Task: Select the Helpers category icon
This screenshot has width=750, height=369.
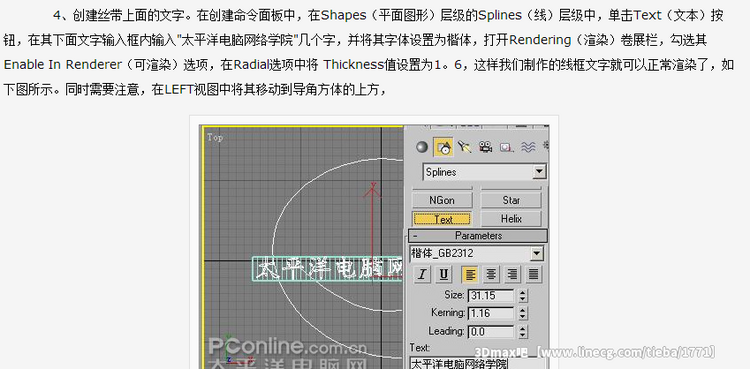Action: pos(506,147)
